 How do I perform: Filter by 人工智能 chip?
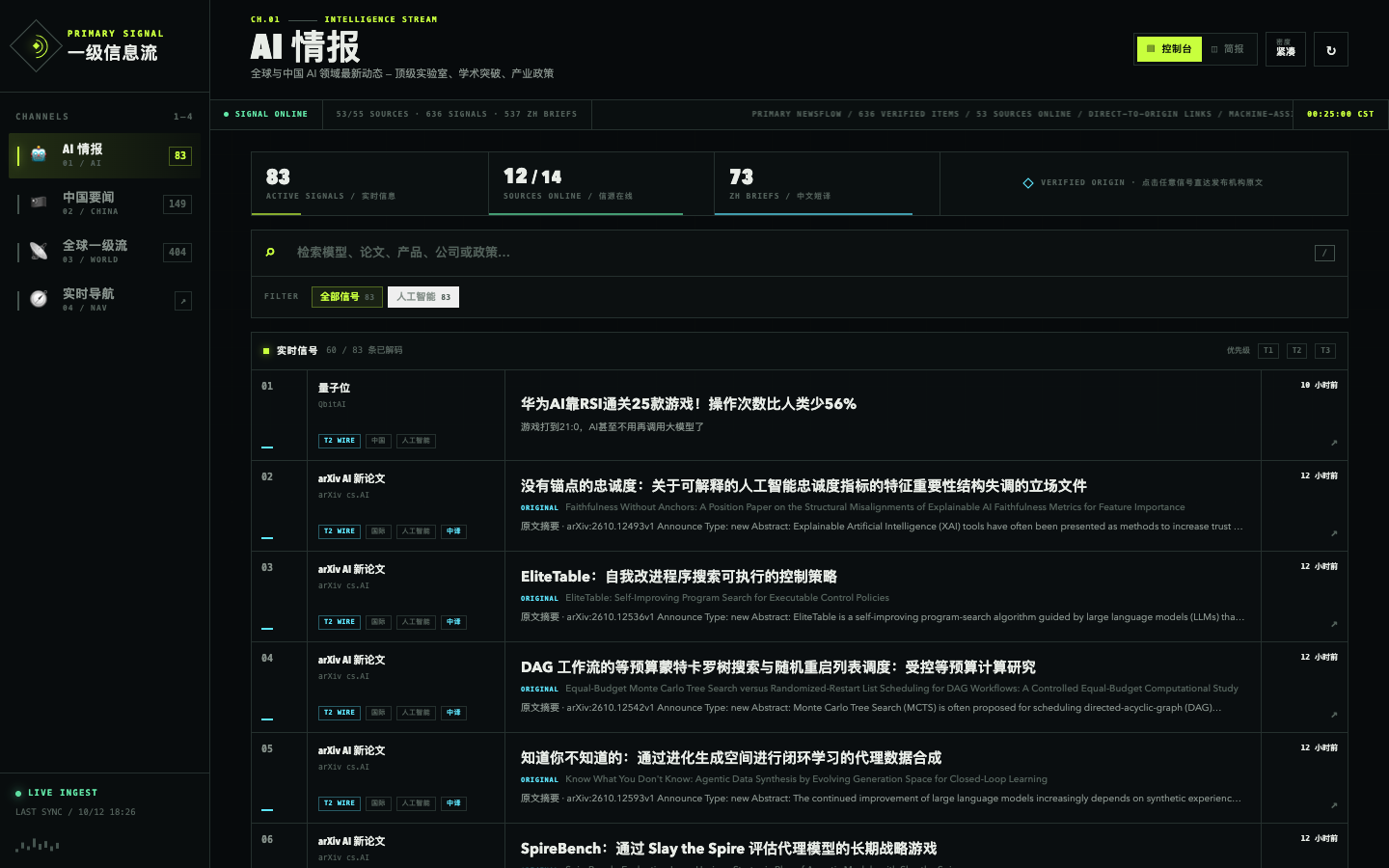click(x=423, y=297)
